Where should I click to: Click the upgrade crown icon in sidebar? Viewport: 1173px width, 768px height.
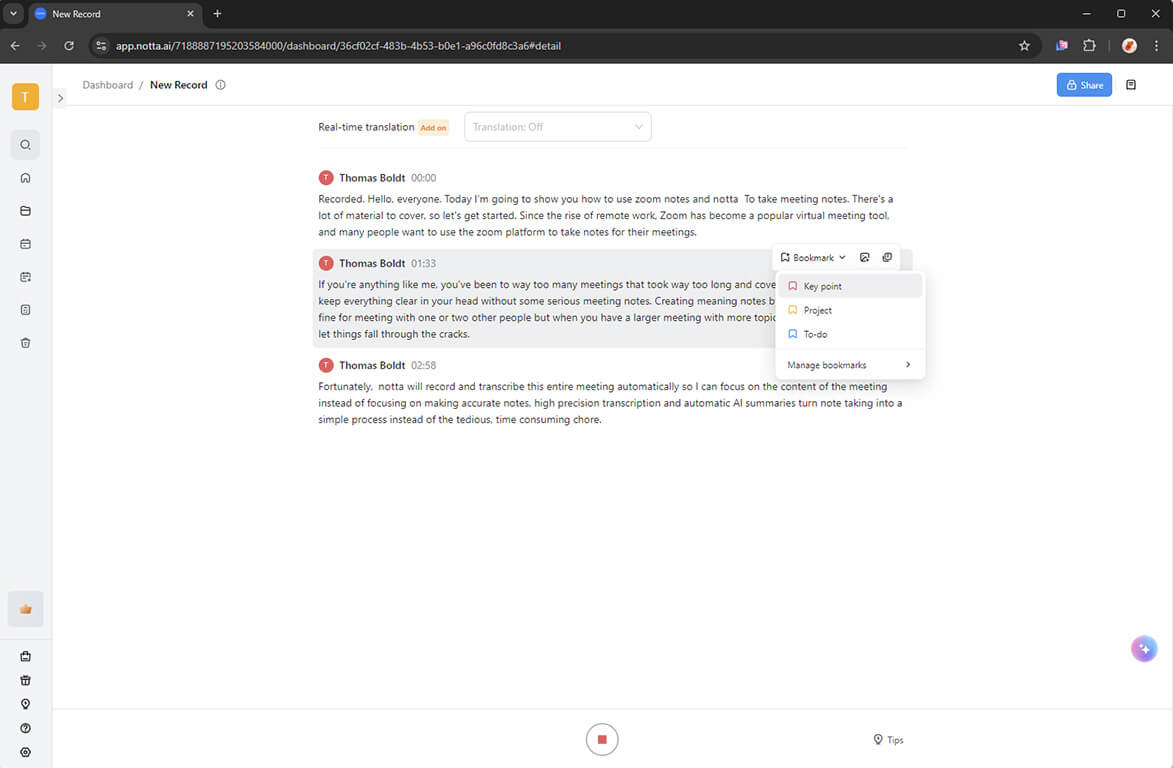pos(25,609)
